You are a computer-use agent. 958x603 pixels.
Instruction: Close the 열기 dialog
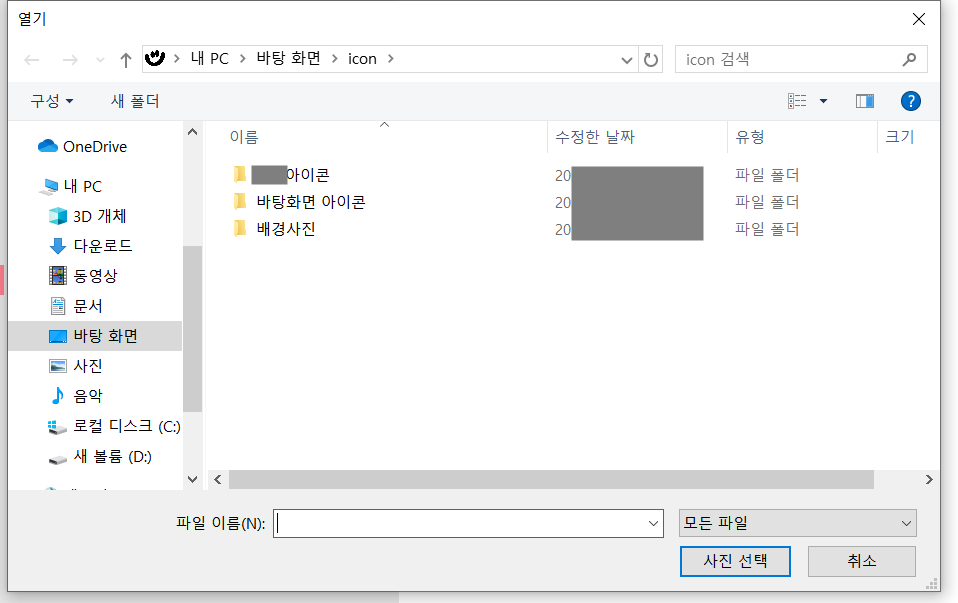pos(918,19)
